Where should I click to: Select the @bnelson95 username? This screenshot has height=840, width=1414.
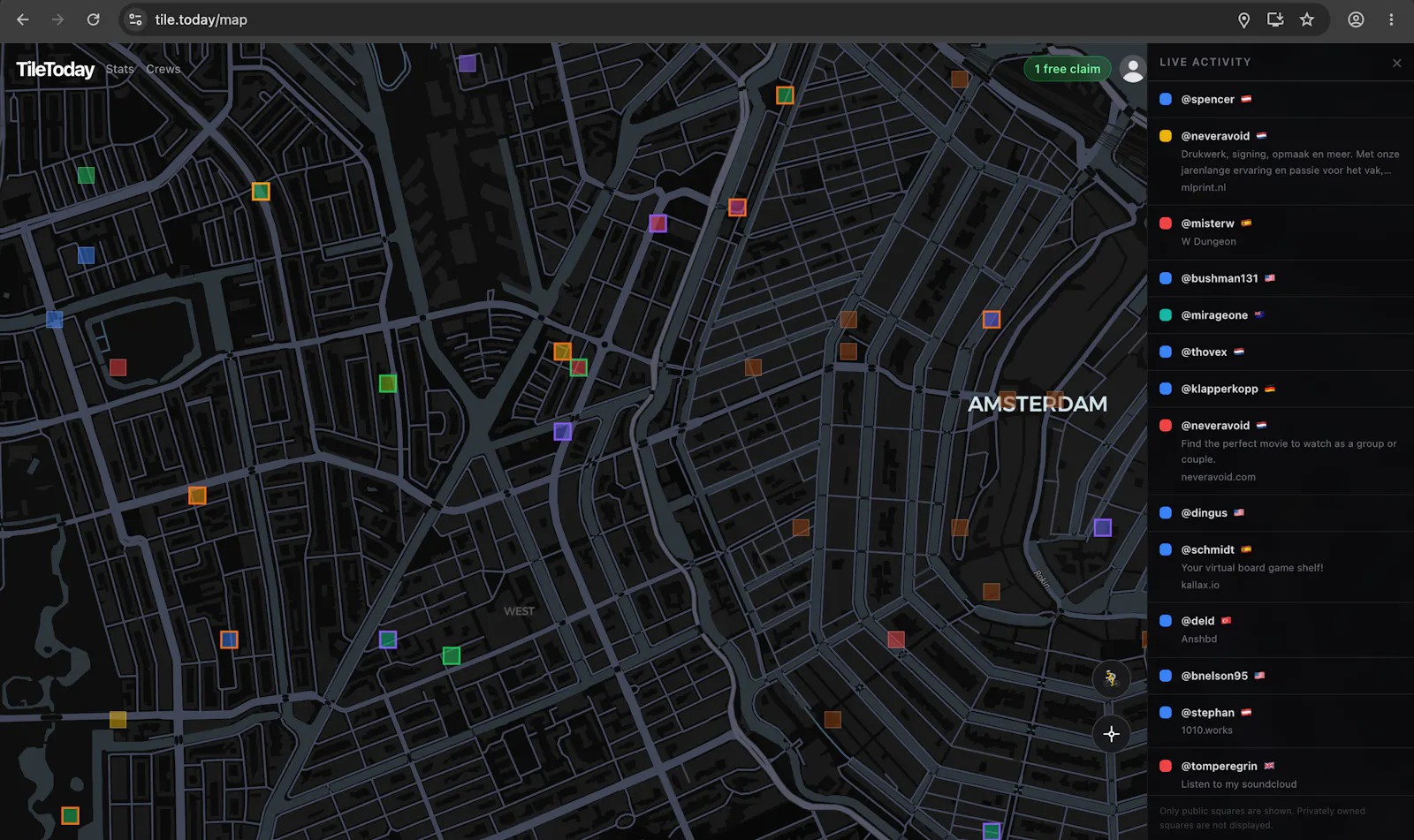click(1215, 676)
